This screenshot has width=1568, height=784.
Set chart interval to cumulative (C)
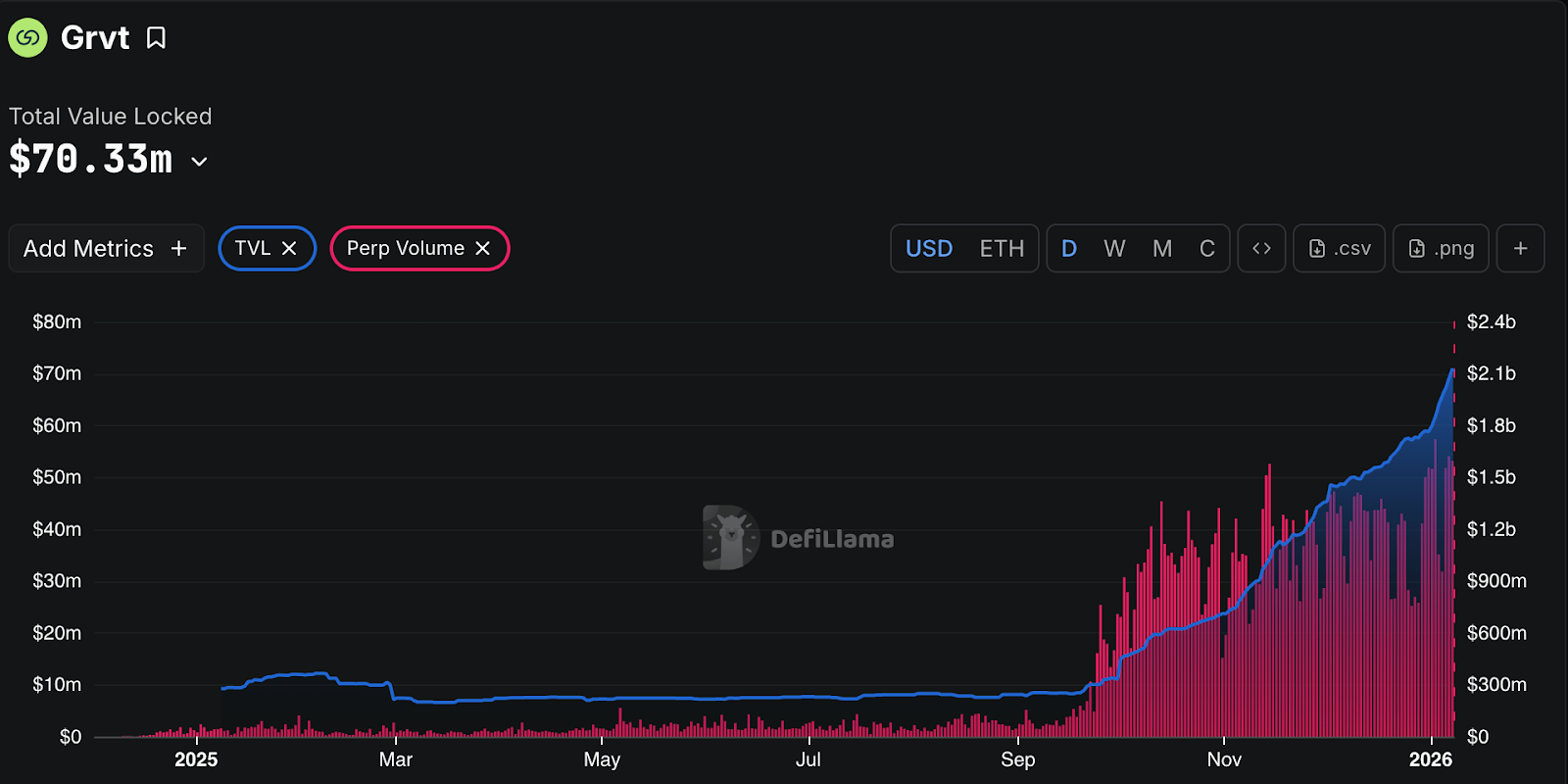(1207, 249)
